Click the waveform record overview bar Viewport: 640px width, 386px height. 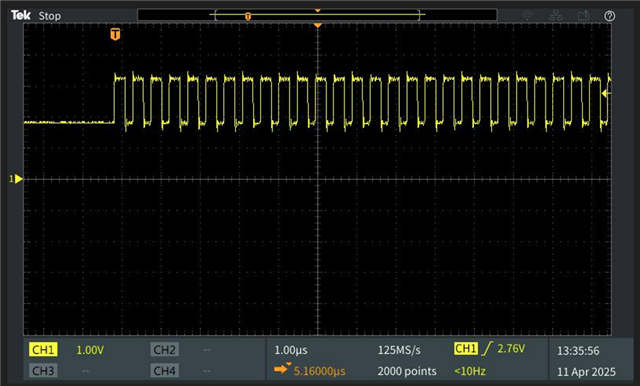click(x=317, y=15)
